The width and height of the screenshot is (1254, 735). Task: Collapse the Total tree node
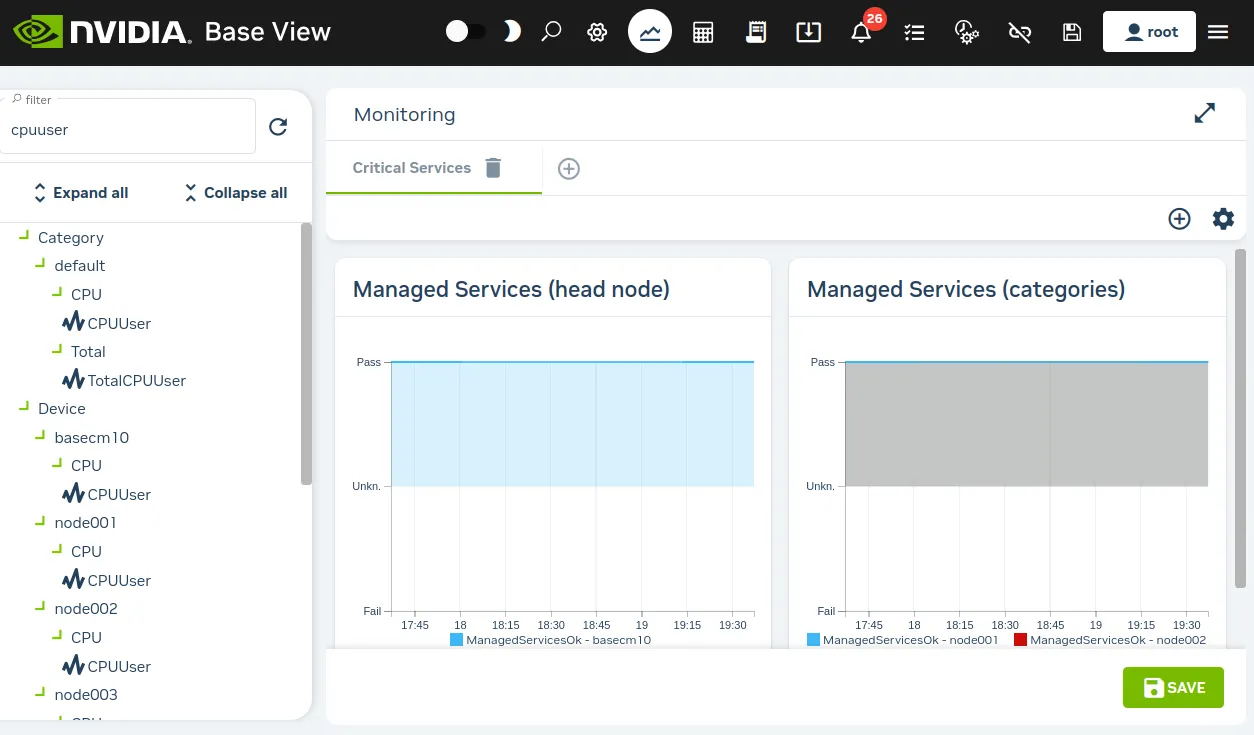(57, 350)
